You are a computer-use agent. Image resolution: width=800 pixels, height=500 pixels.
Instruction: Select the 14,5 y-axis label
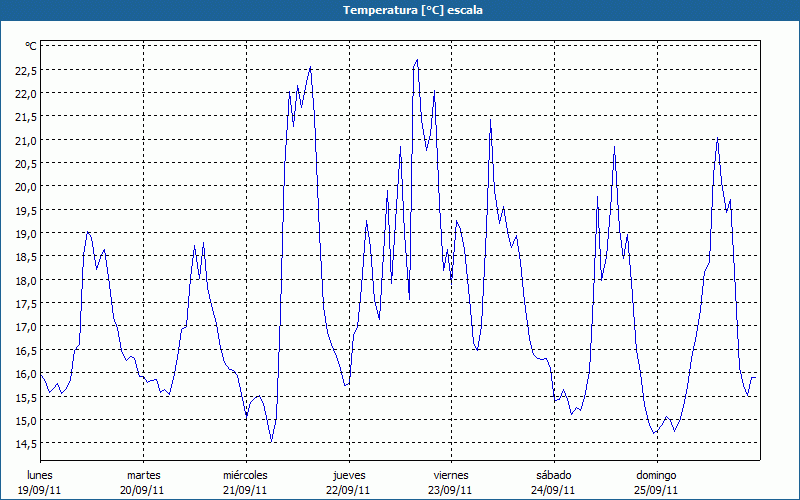point(26,444)
